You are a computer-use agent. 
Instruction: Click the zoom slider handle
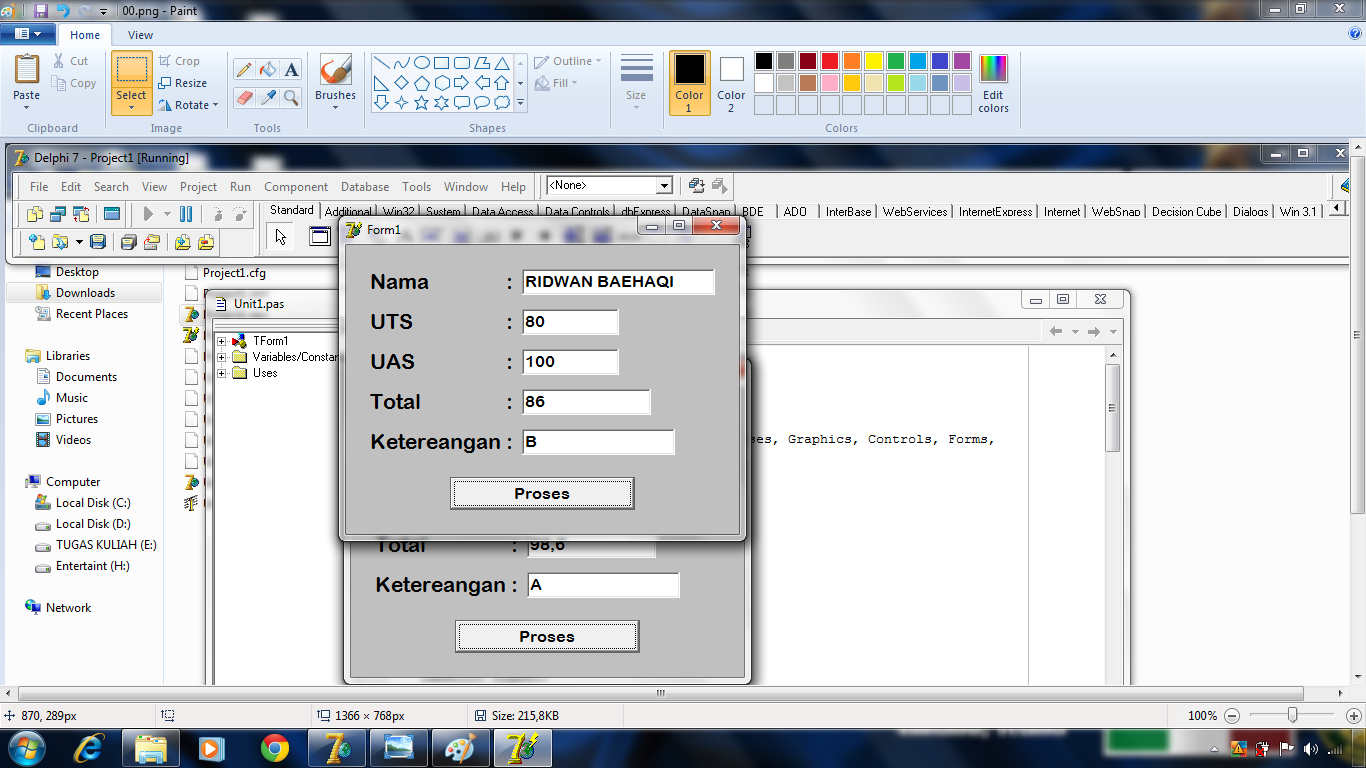pos(1293,715)
